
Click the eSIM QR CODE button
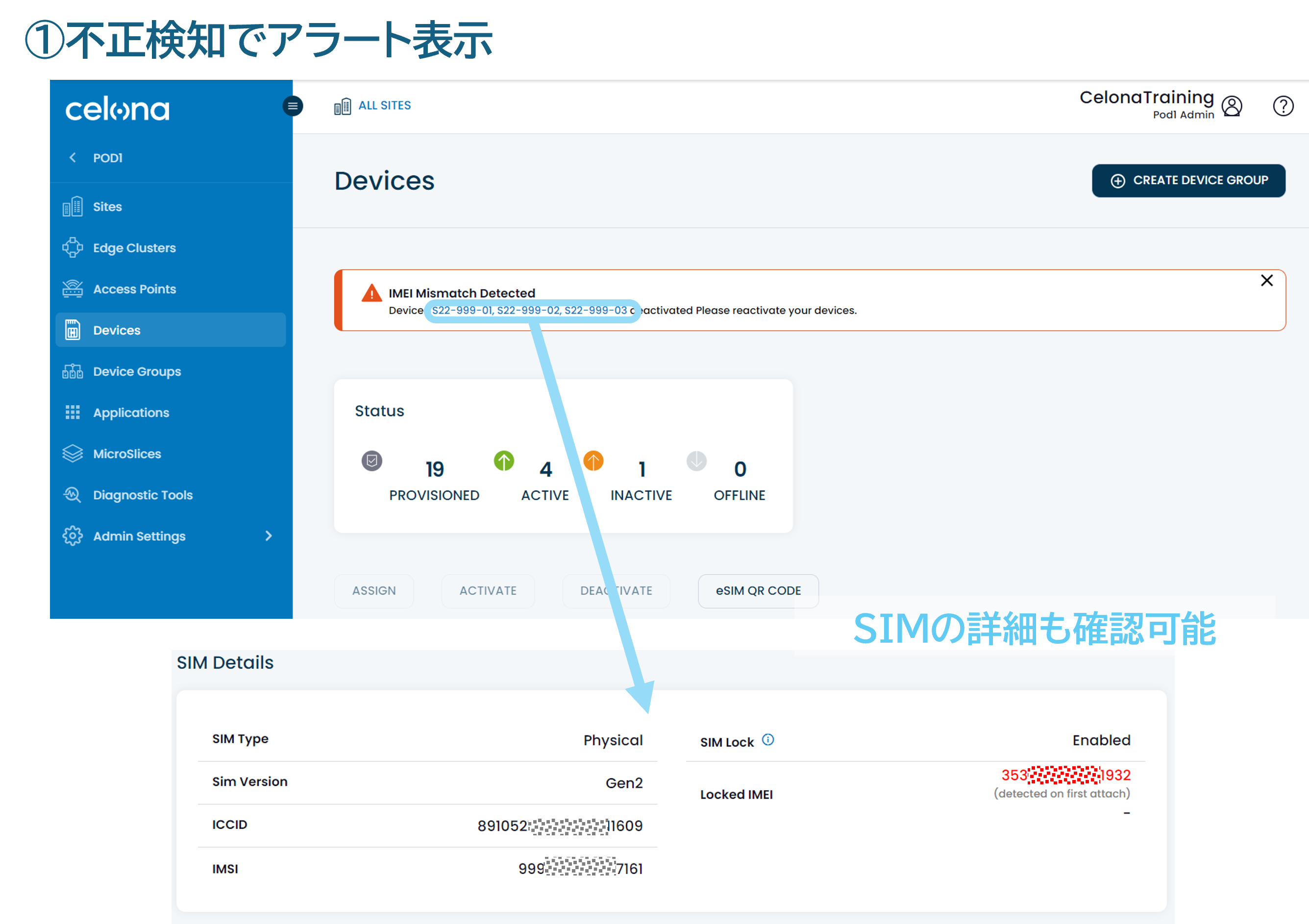pos(758,590)
